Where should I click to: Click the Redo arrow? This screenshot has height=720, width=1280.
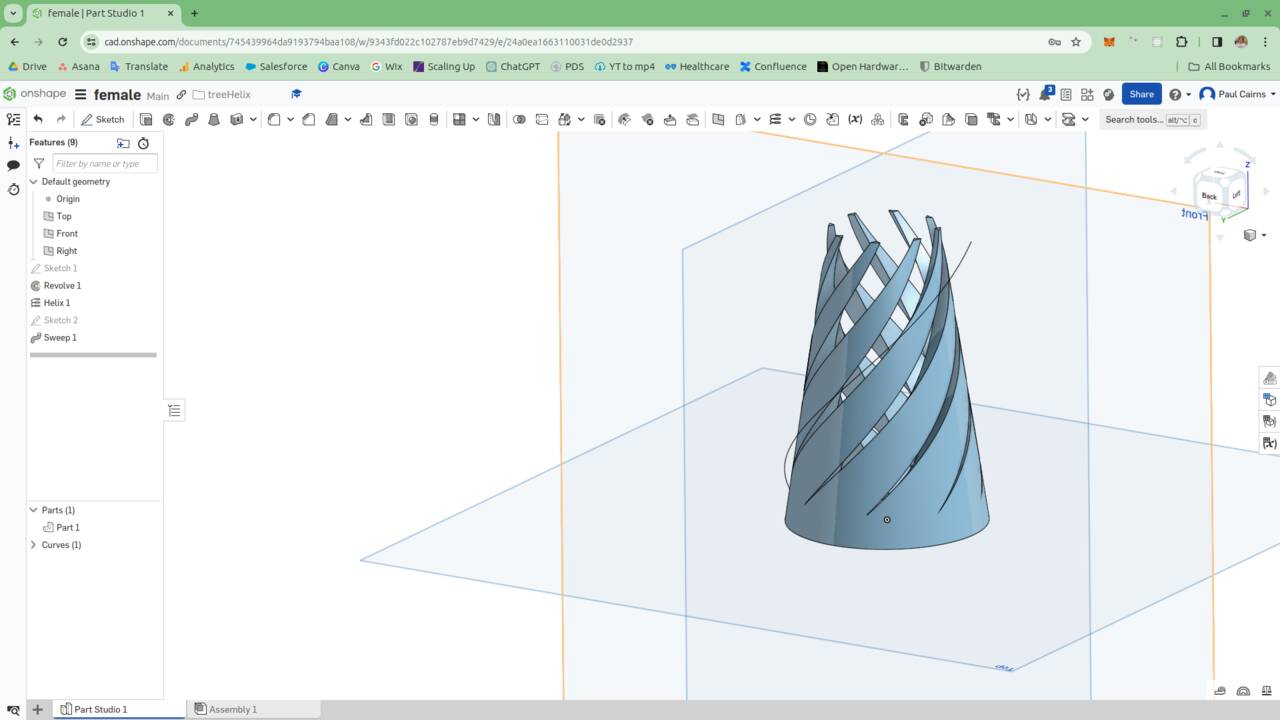point(61,119)
